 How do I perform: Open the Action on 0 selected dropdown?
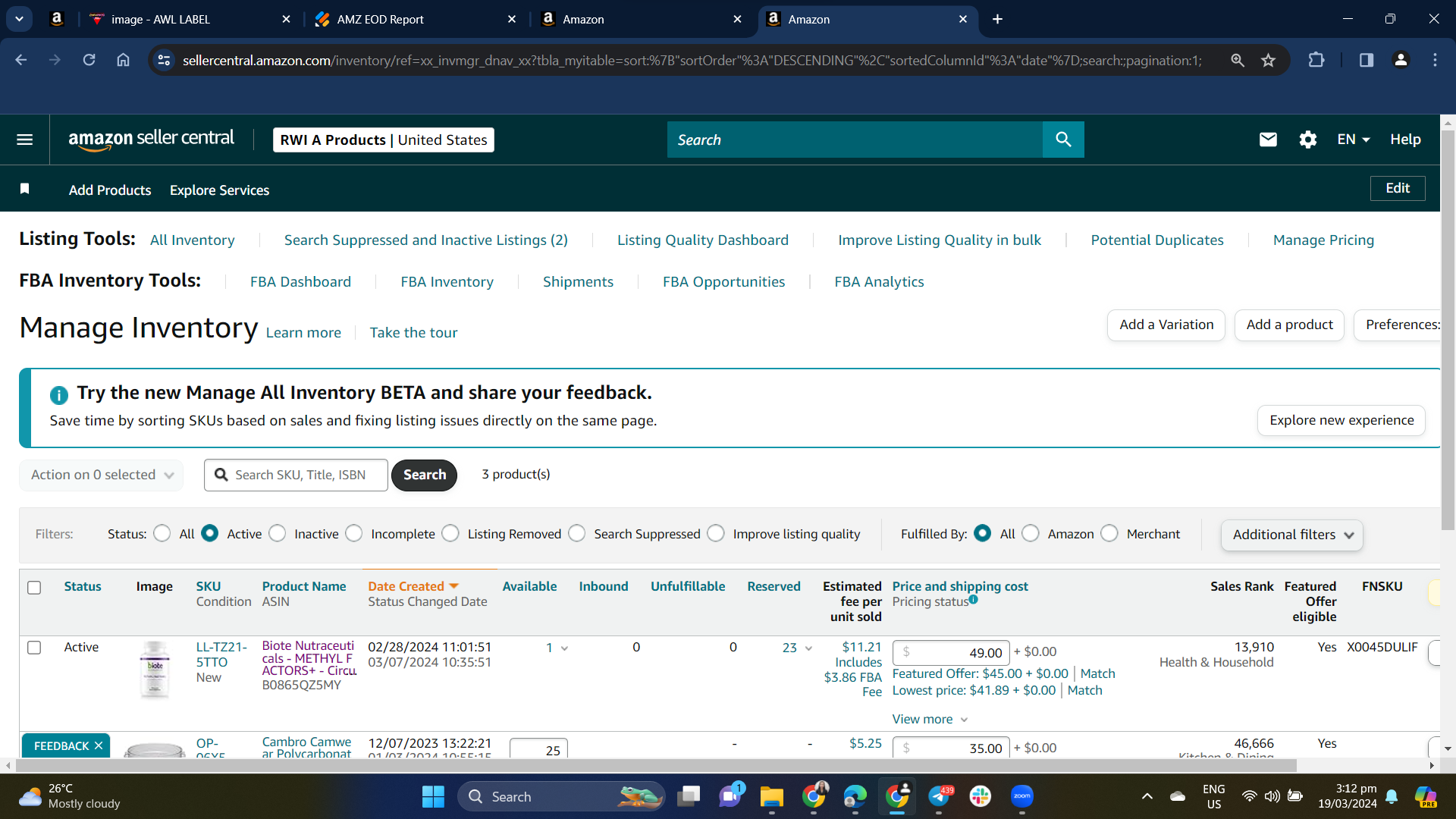[102, 475]
